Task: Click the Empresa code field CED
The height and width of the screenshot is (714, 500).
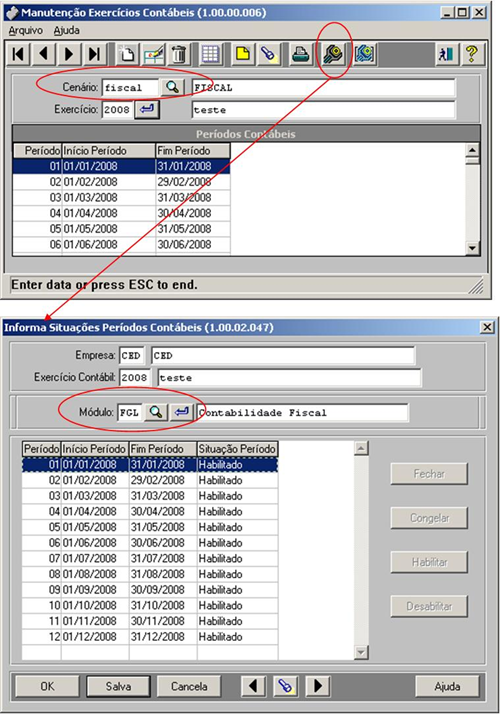Action: click(132, 355)
